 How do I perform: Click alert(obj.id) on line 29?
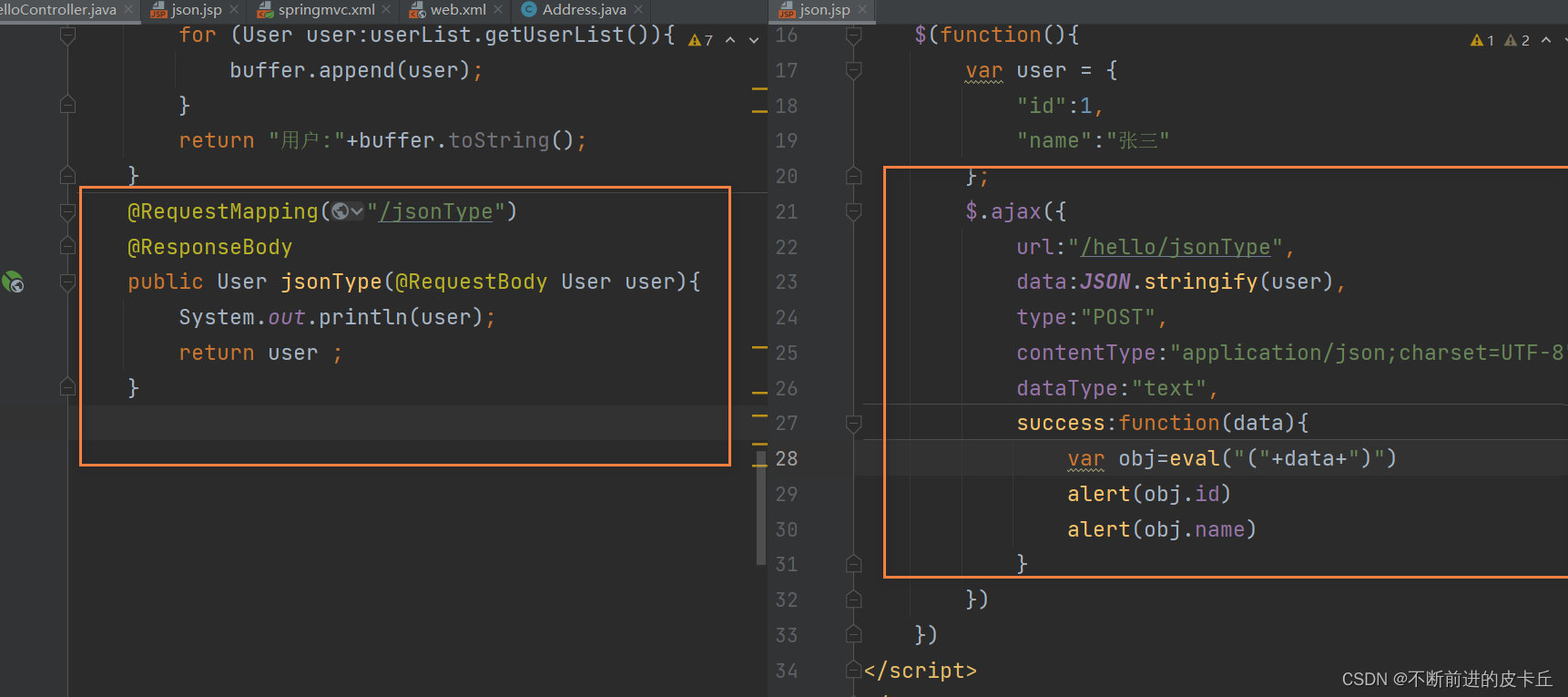(x=1149, y=494)
